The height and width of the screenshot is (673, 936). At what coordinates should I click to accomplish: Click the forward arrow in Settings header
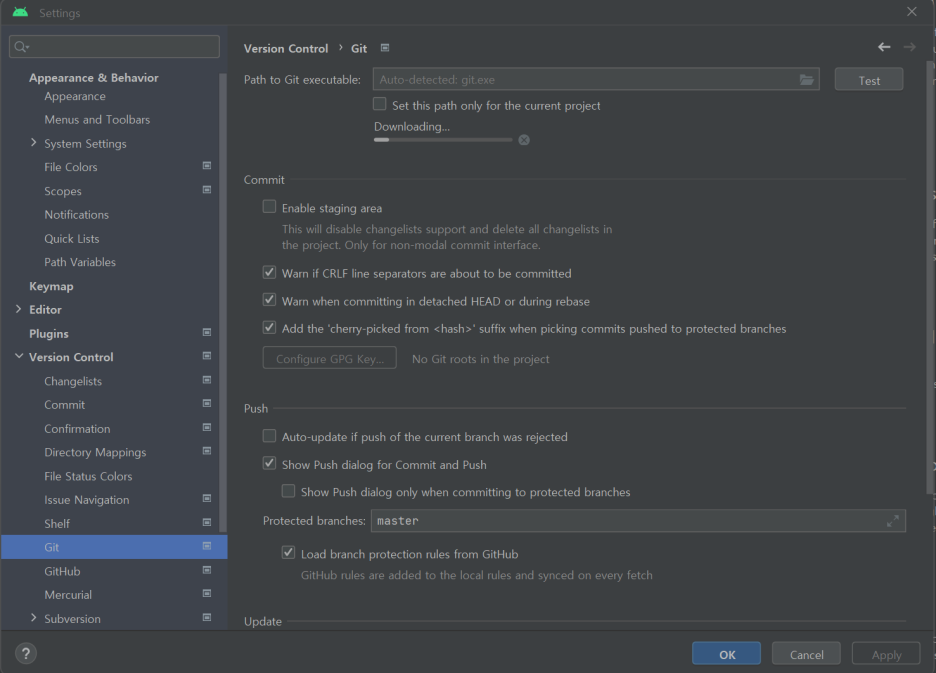click(x=909, y=47)
